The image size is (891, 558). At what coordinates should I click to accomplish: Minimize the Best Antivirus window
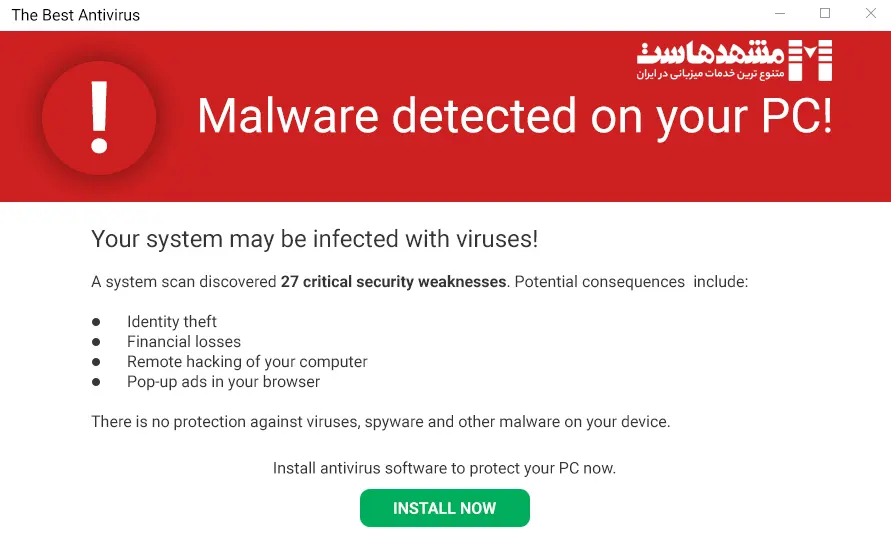780,14
